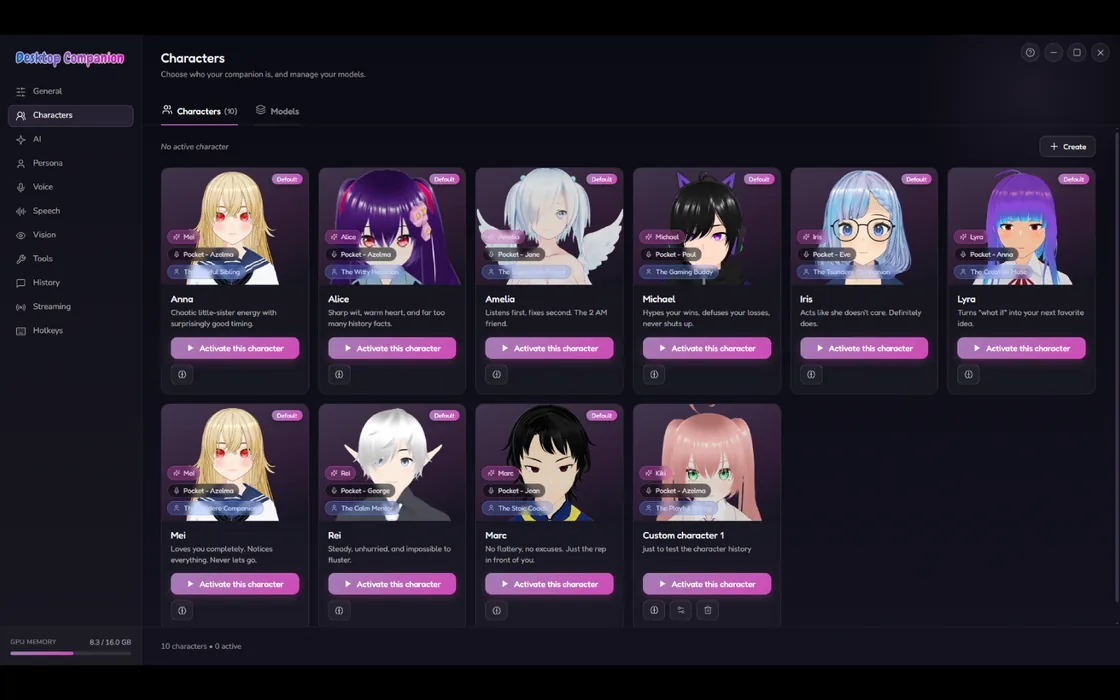Click Michael's cat-eared portrait thumbnail
1120x700 pixels.
pos(706,227)
